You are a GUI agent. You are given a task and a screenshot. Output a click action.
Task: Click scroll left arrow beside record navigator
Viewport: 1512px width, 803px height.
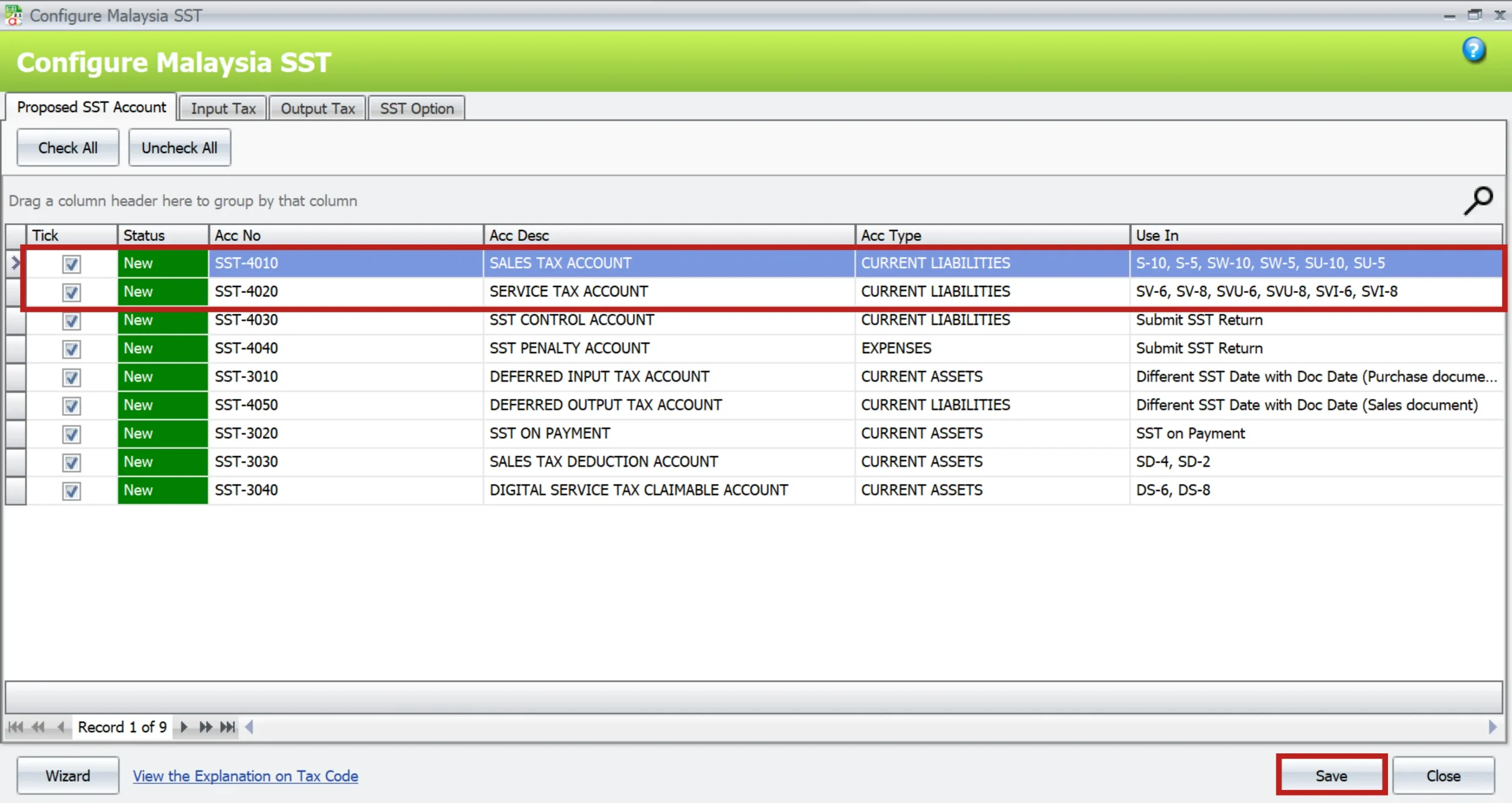[249, 727]
